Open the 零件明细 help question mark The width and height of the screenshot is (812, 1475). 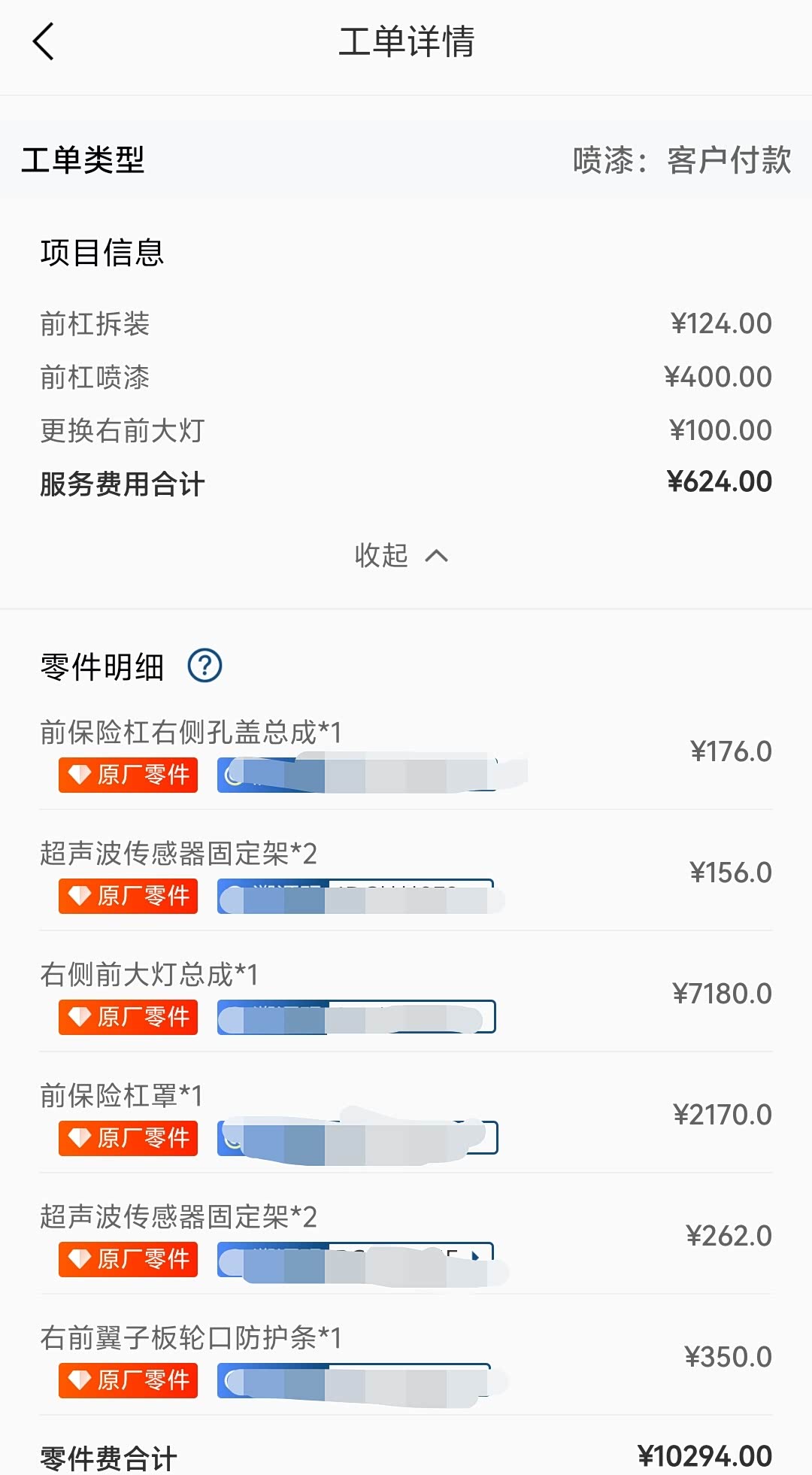[205, 666]
